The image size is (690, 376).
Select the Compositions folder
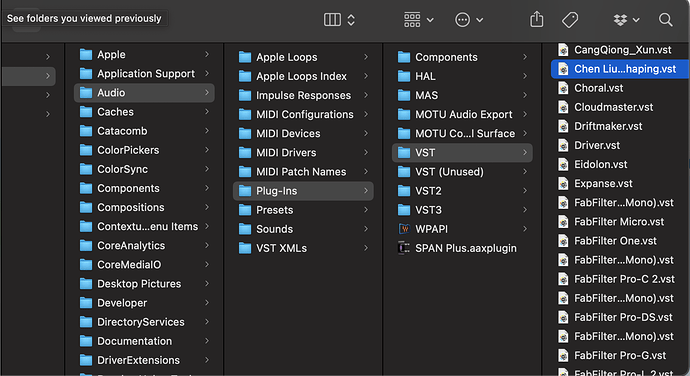tap(144, 207)
